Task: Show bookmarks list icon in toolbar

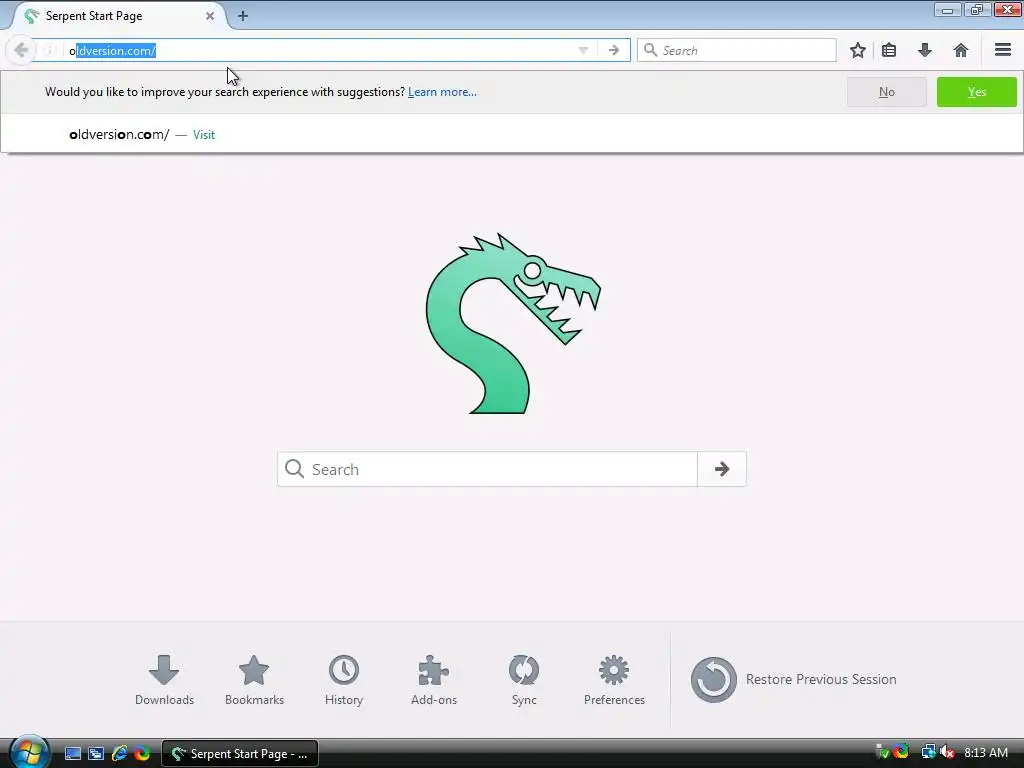Action: [889, 50]
